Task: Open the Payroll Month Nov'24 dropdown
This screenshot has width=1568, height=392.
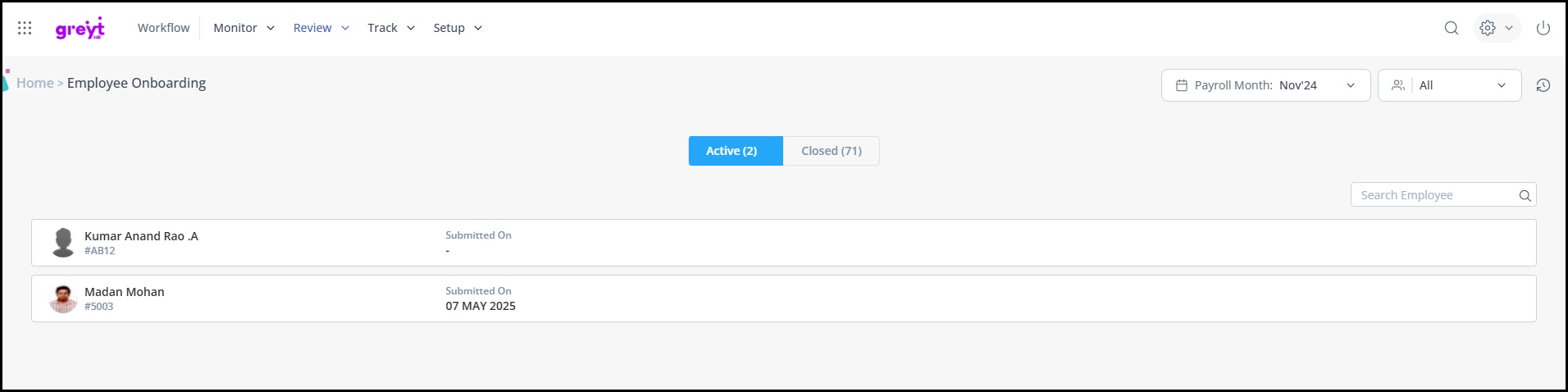Action: click(x=1265, y=85)
